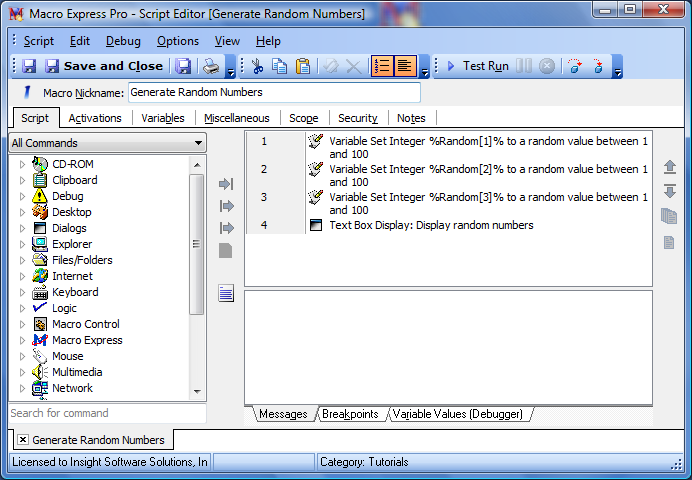Click the pause test run icon

click(524, 66)
